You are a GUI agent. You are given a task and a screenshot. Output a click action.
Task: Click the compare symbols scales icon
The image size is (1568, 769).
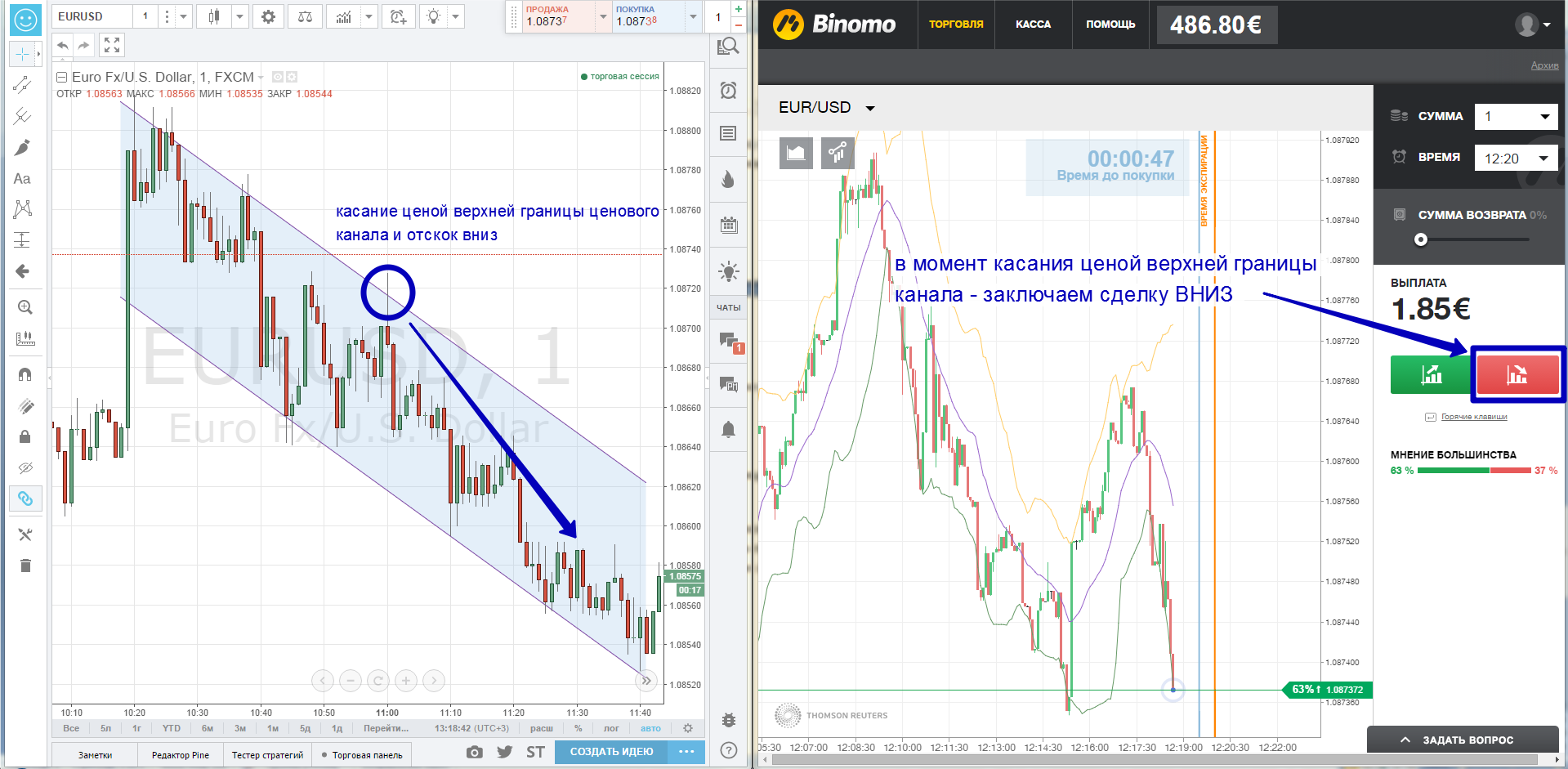pyautogui.click(x=305, y=16)
